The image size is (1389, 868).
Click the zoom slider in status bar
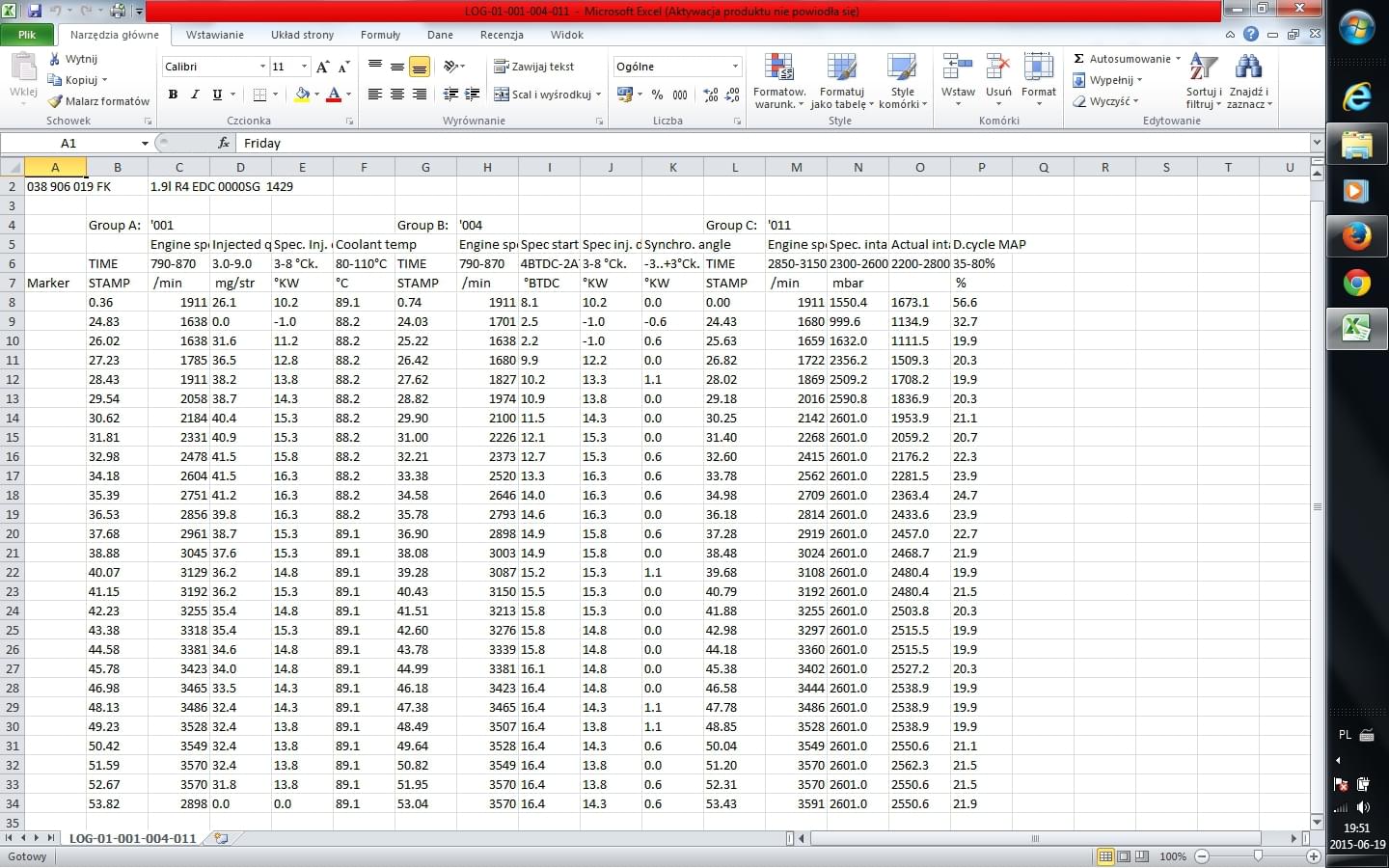coord(1258,856)
